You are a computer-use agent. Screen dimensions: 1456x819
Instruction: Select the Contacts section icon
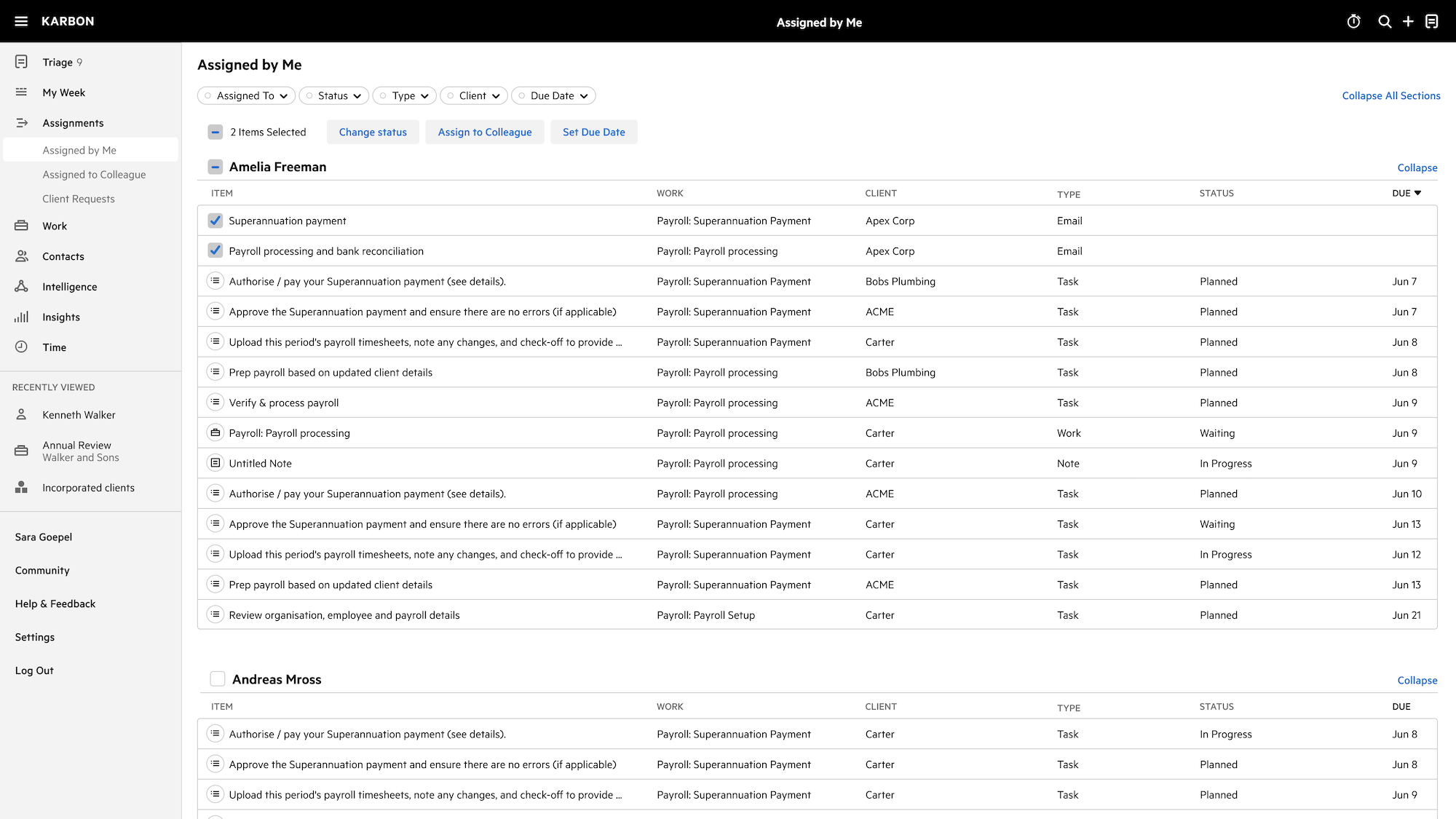(x=22, y=255)
